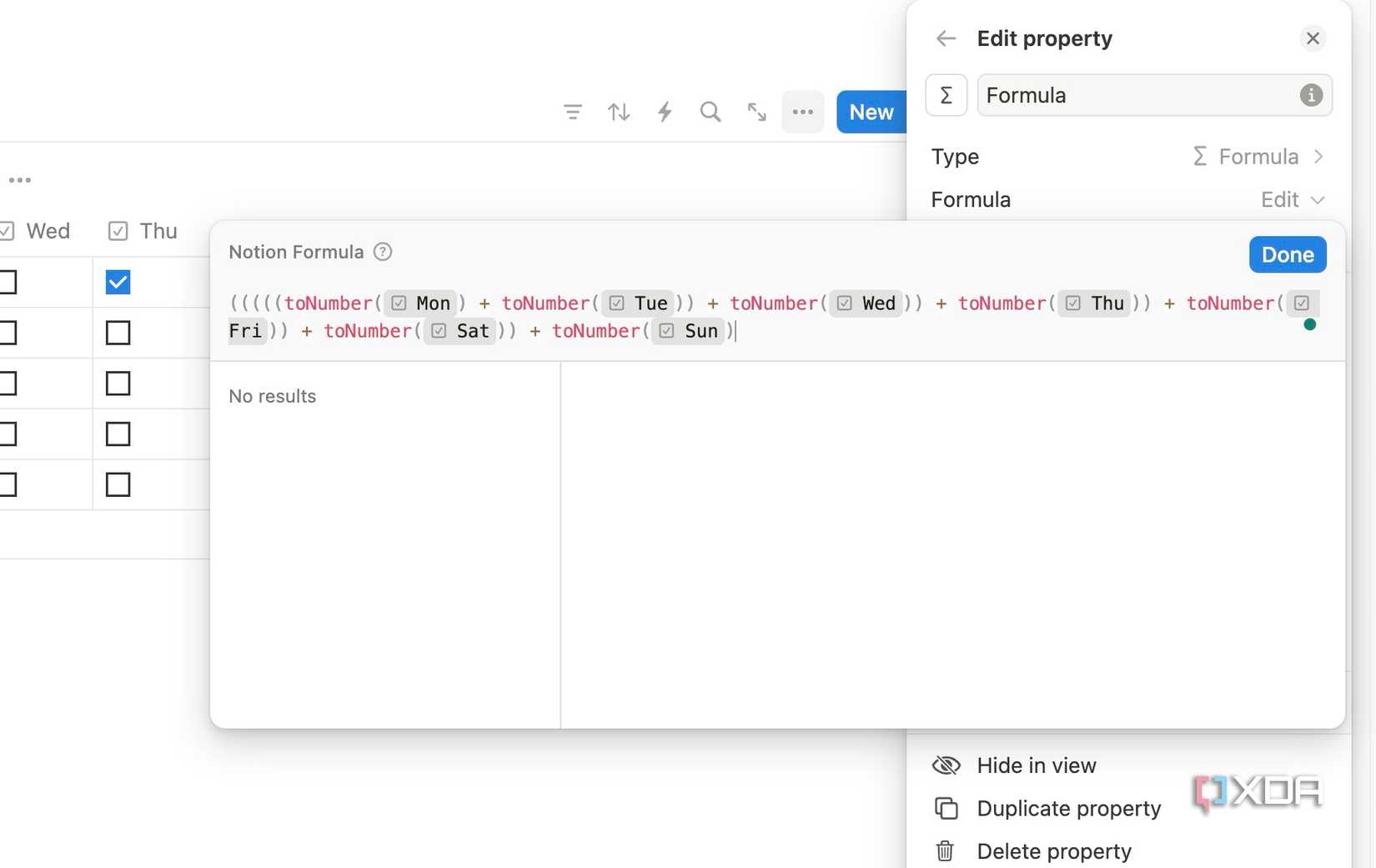Select the Mon property chip in the formula
Image resolution: width=1376 pixels, height=868 pixels.
(x=421, y=304)
